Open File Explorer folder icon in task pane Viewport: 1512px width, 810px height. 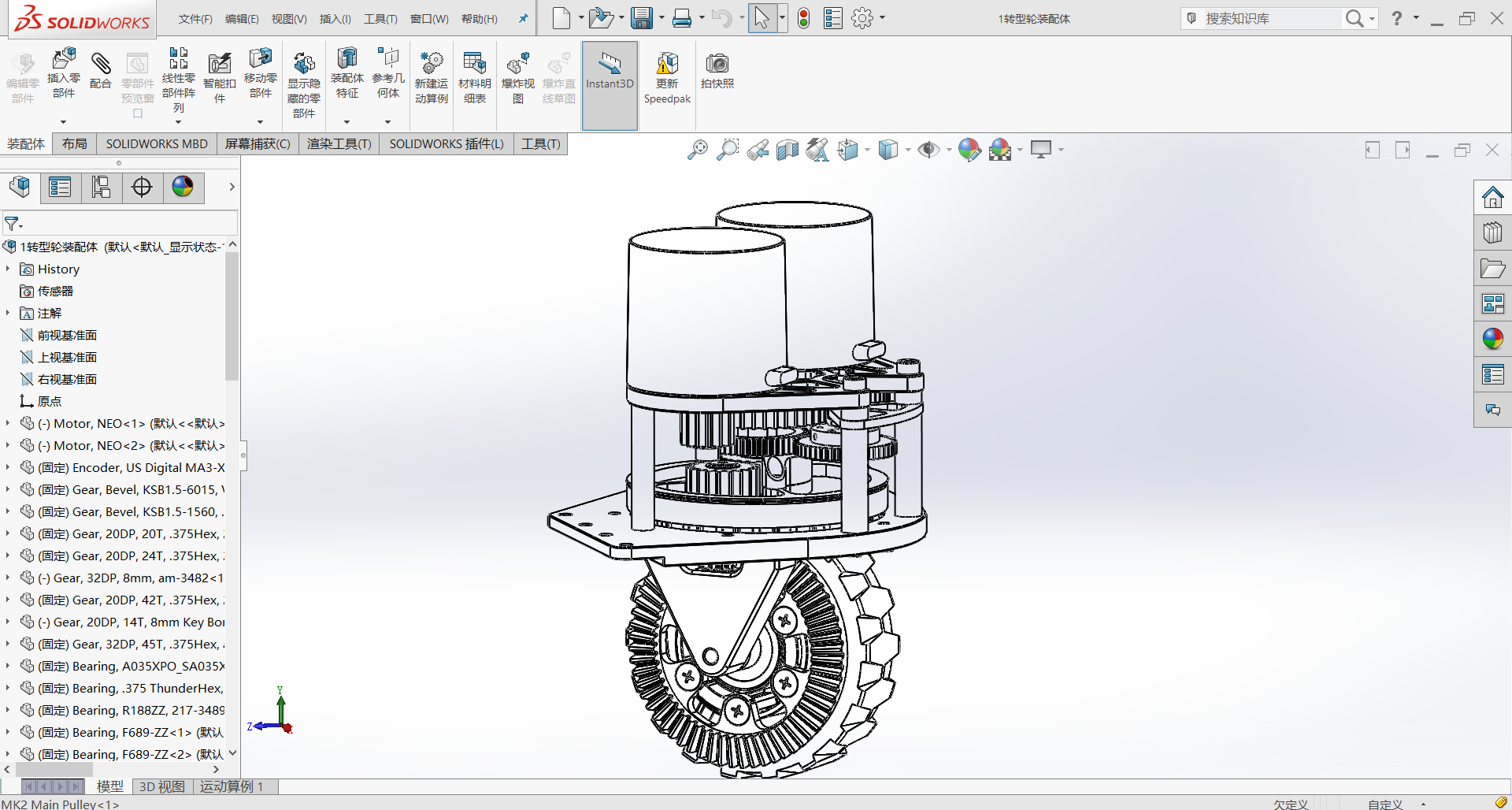(x=1493, y=269)
